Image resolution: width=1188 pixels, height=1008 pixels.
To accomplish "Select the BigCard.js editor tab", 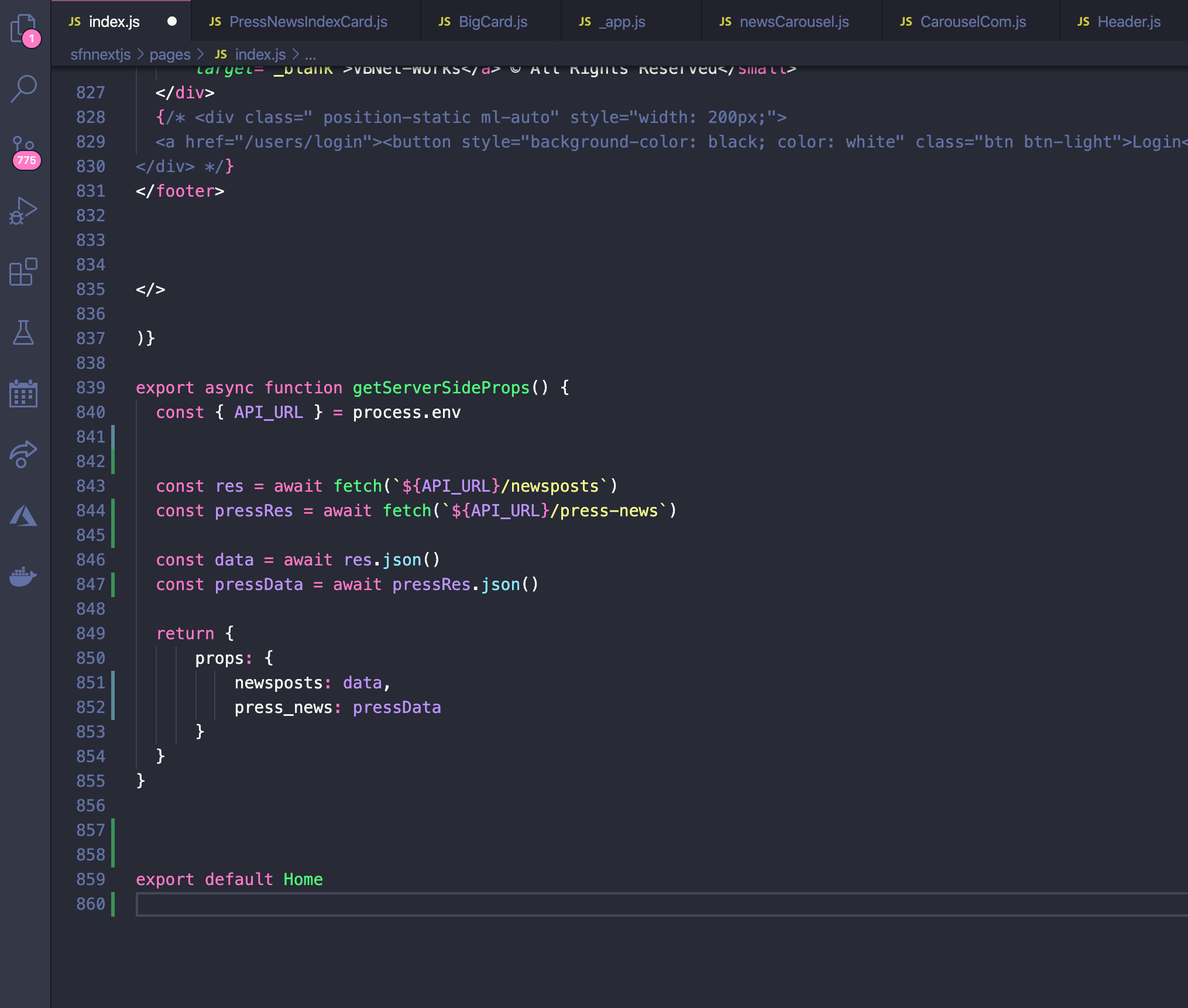I will pos(493,22).
